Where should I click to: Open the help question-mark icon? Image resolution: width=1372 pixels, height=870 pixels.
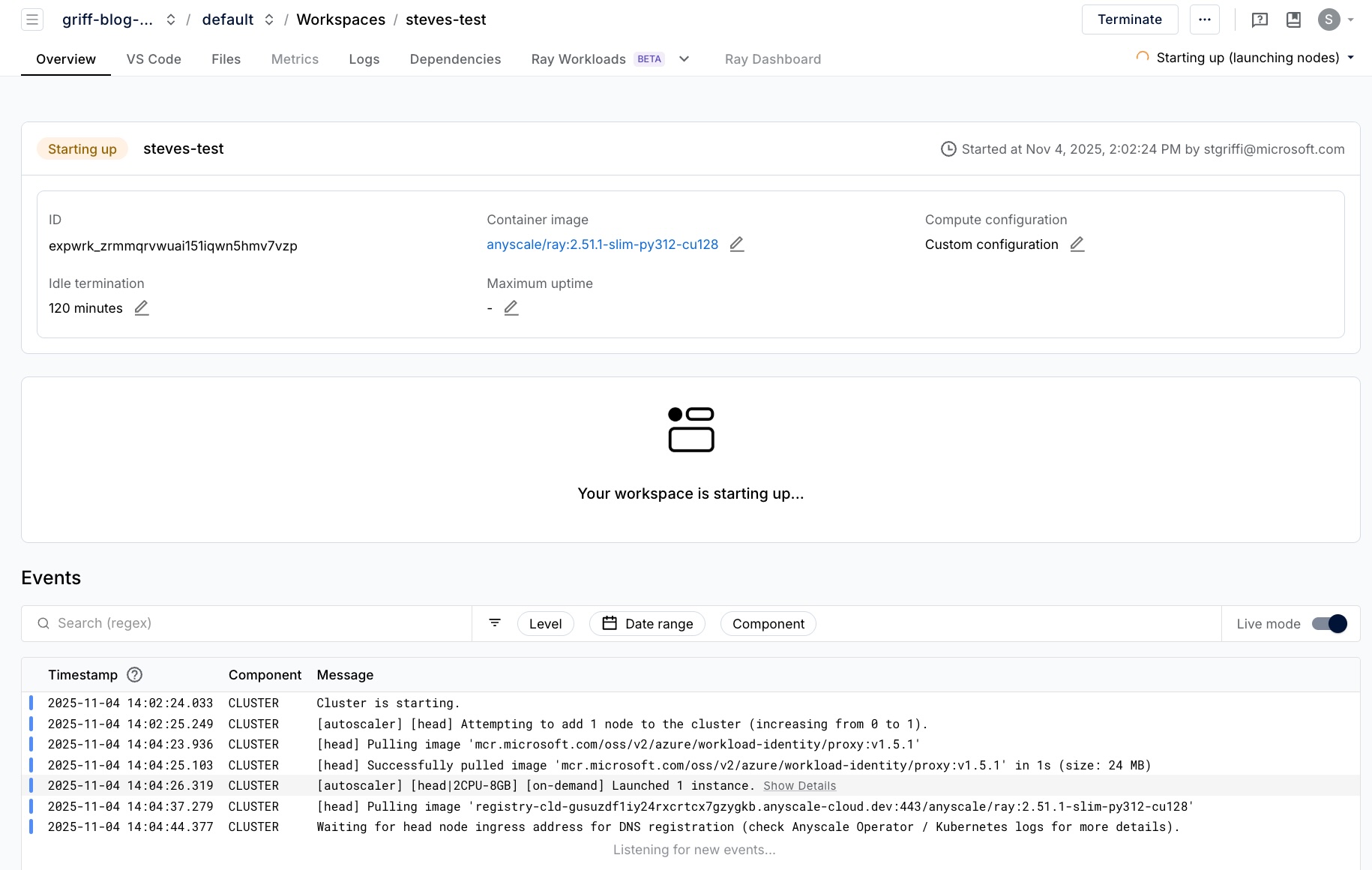point(1260,19)
